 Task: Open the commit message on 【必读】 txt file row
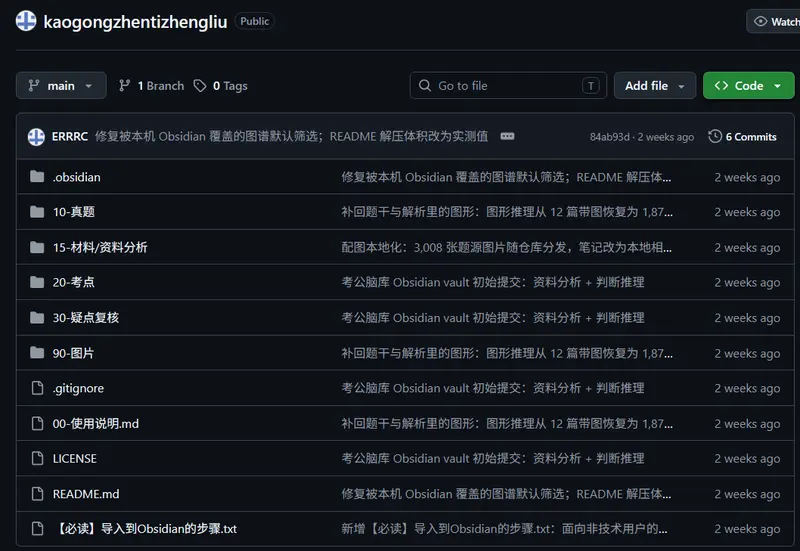[504, 529]
